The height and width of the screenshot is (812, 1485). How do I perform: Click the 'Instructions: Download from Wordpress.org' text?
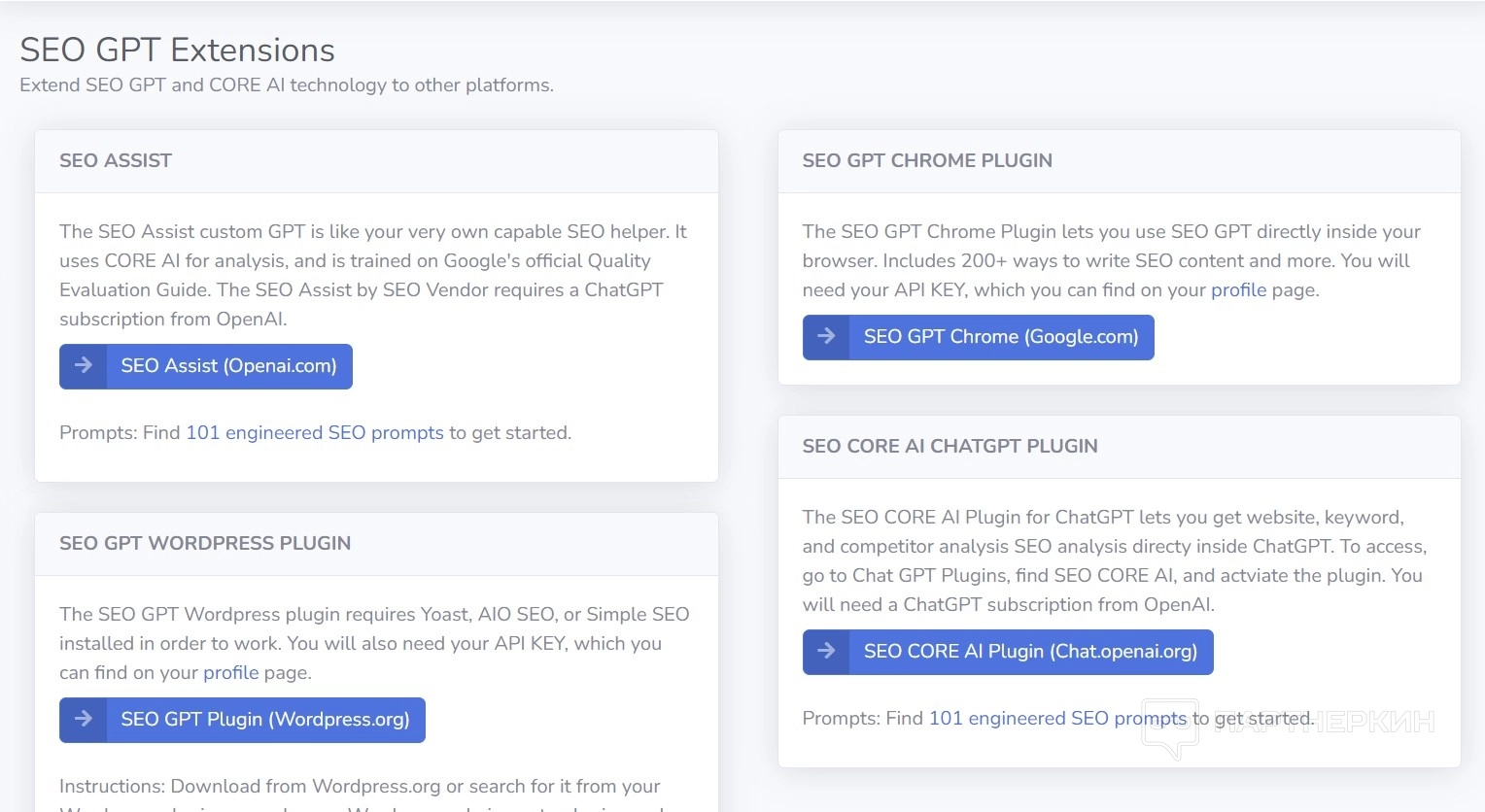tap(359, 787)
